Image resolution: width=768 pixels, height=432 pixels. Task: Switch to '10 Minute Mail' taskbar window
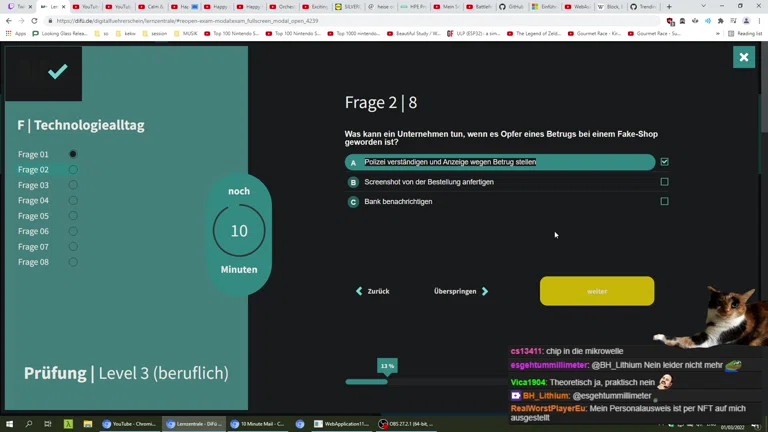258,424
